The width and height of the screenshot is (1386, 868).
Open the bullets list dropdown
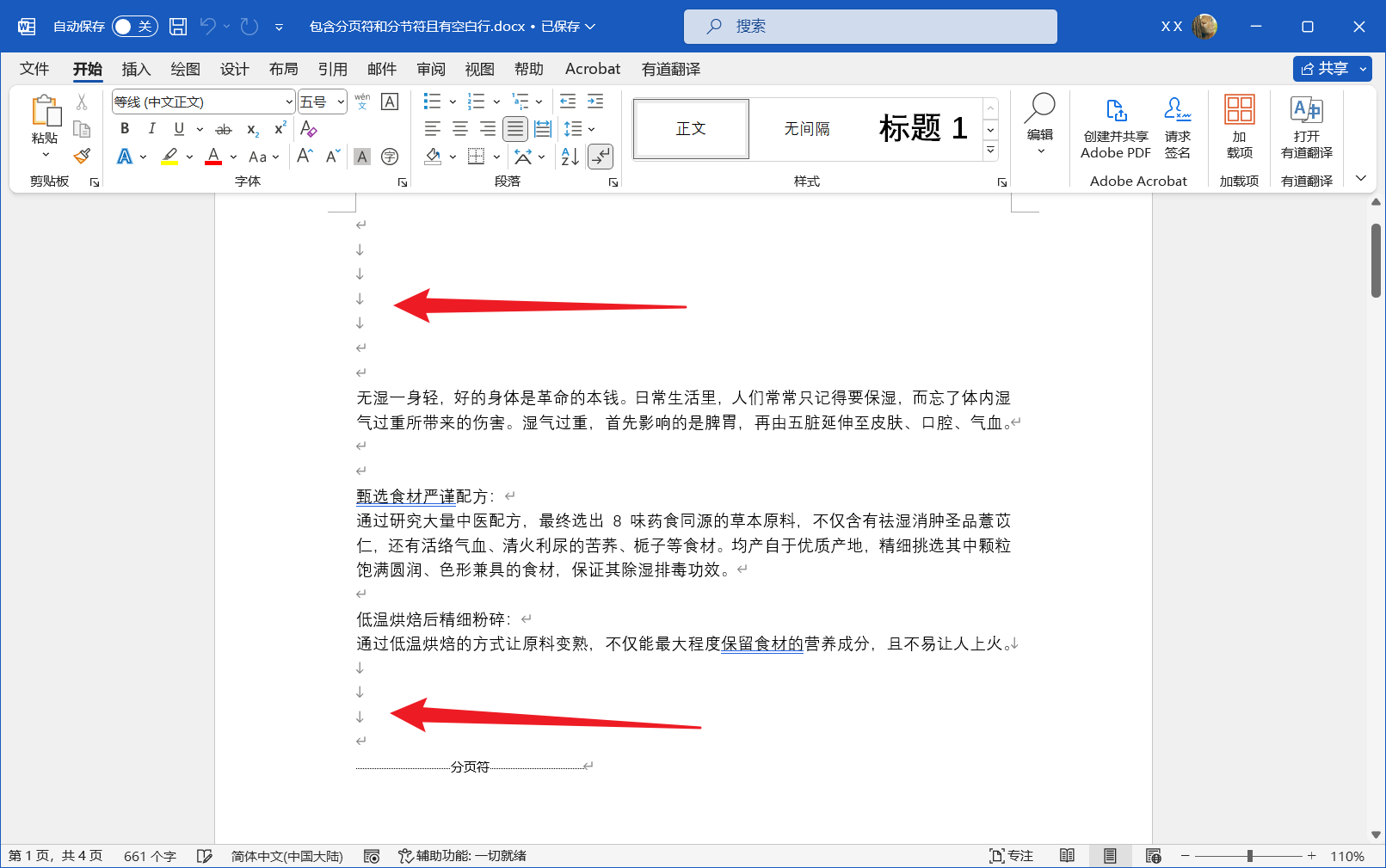click(453, 102)
